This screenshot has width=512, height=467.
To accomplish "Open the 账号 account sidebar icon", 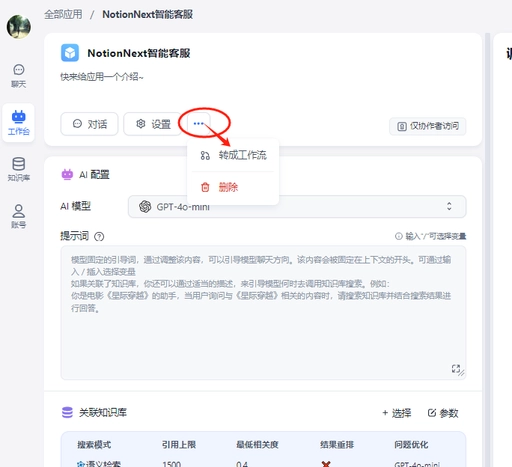I will (x=19, y=216).
